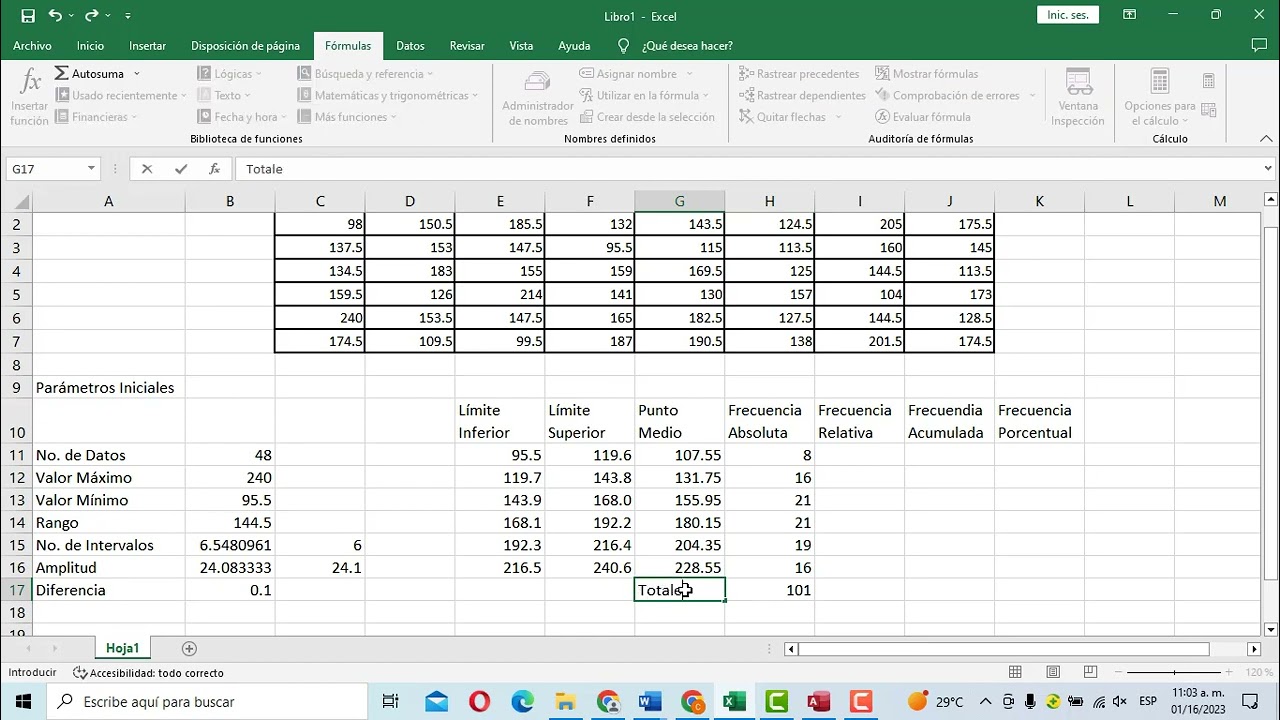Click the Undo arrow icon

coord(55,16)
